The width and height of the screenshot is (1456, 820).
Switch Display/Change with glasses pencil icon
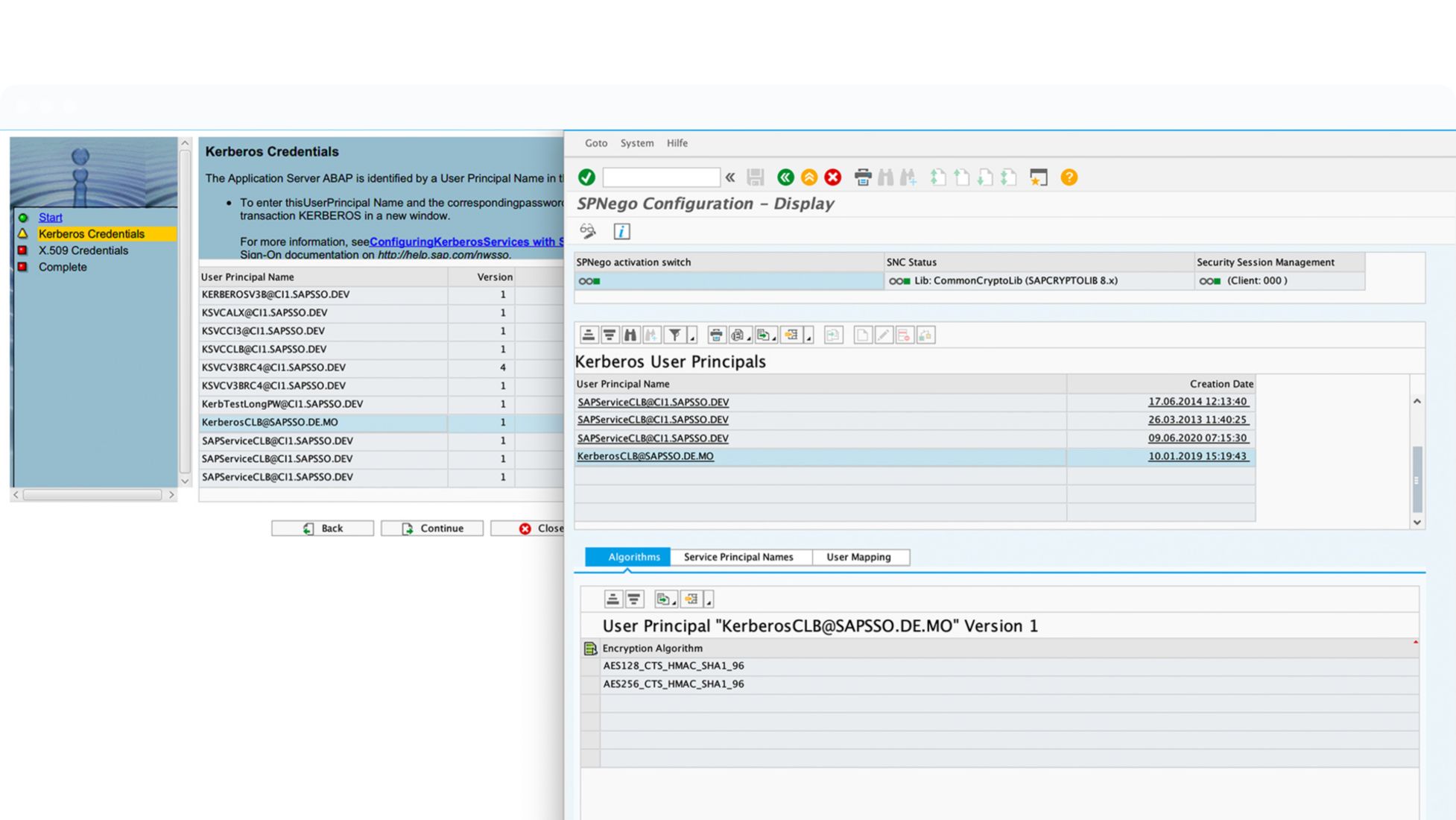click(588, 231)
